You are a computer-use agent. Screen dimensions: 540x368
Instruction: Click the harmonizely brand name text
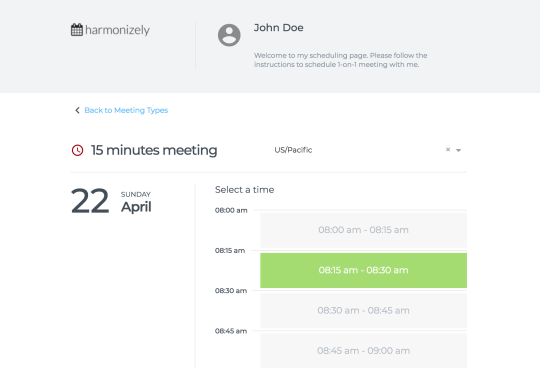point(117,30)
